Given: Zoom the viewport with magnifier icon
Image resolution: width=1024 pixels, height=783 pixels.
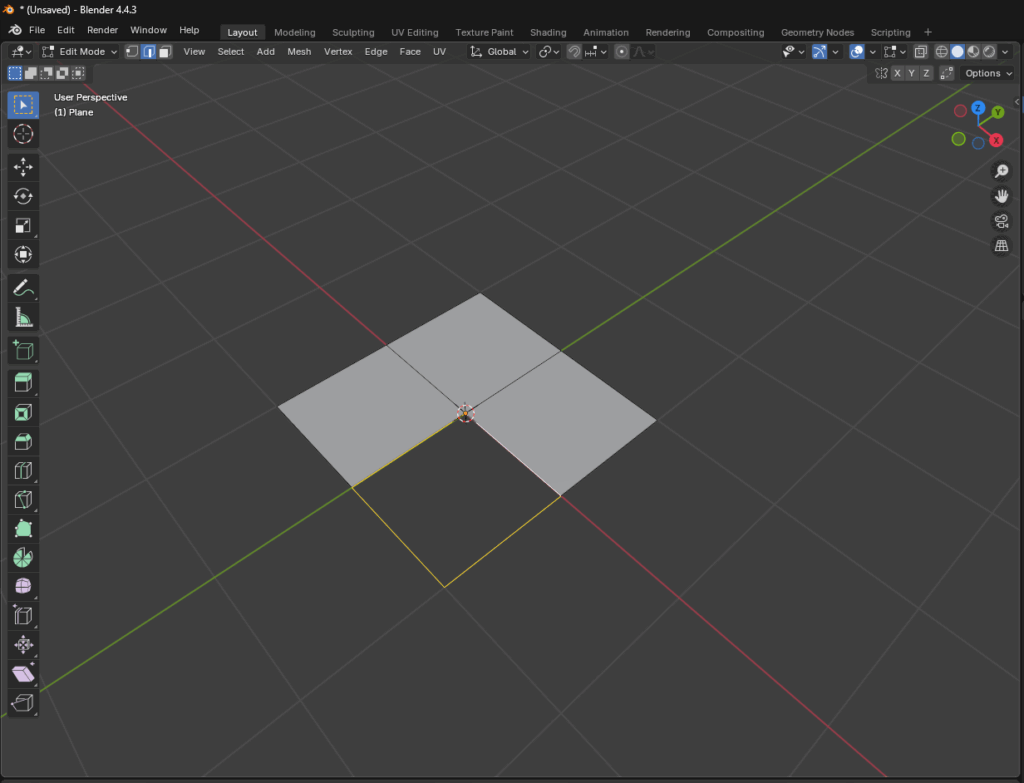Looking at the screenshot, I should pos(1001,171).
